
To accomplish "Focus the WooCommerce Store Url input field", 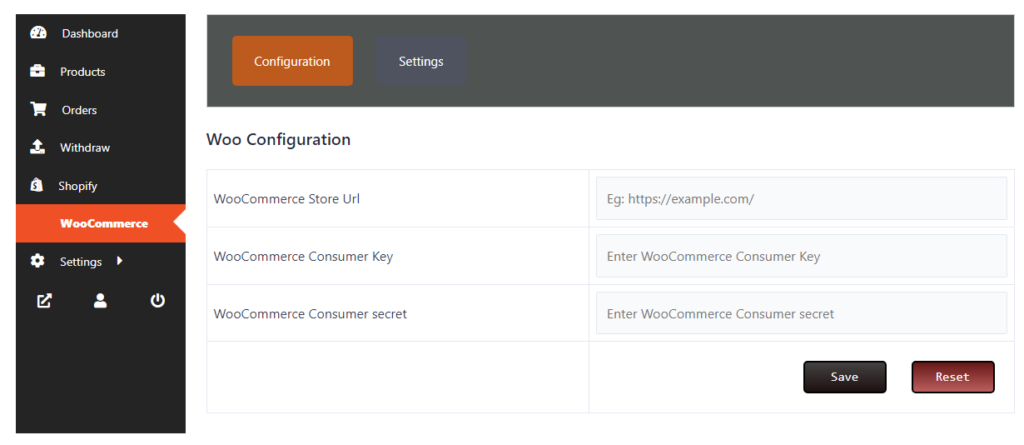I will (x=801, y=199).
